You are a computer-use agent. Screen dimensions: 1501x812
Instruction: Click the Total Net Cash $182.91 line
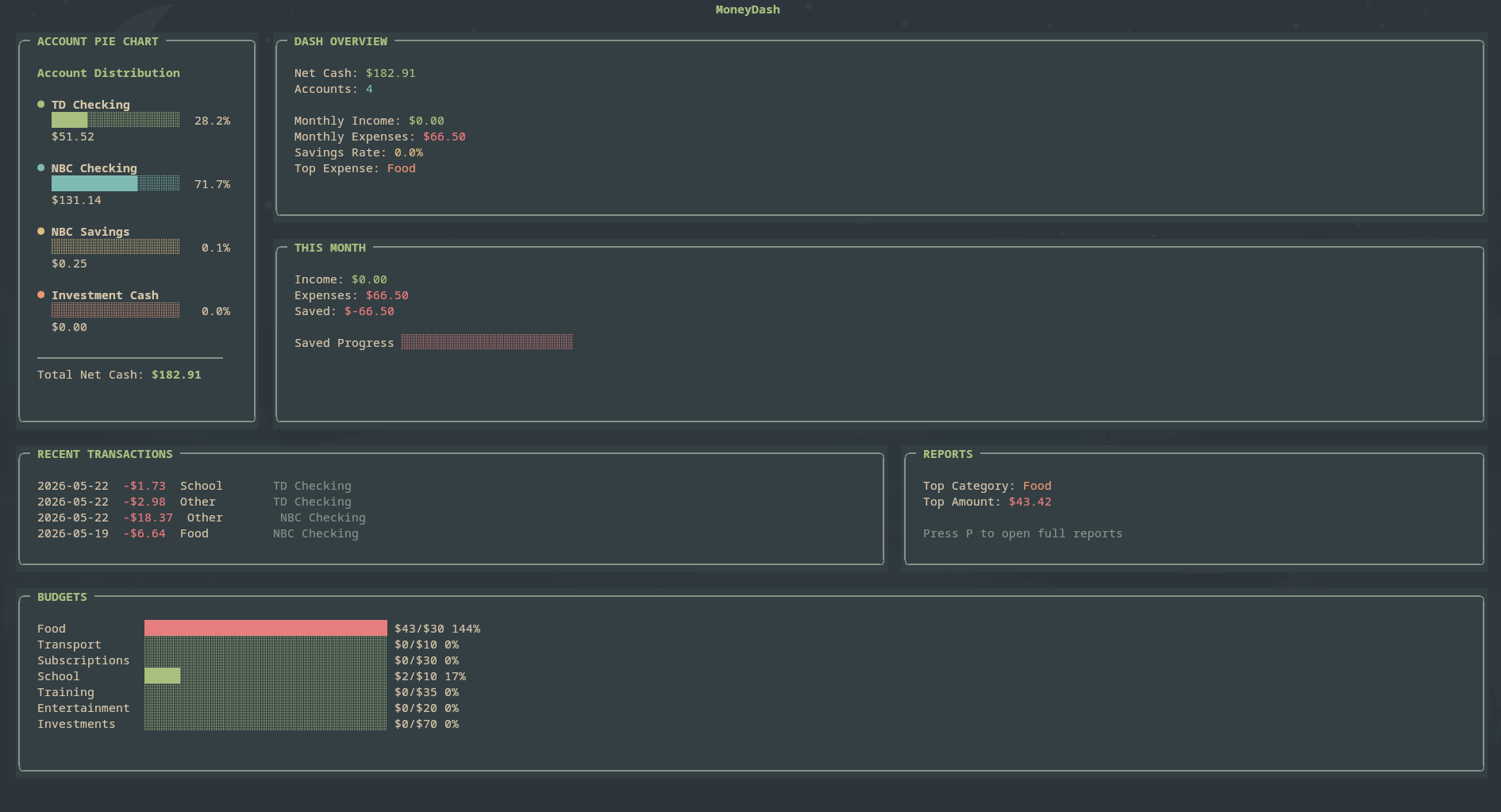[119, 375]
